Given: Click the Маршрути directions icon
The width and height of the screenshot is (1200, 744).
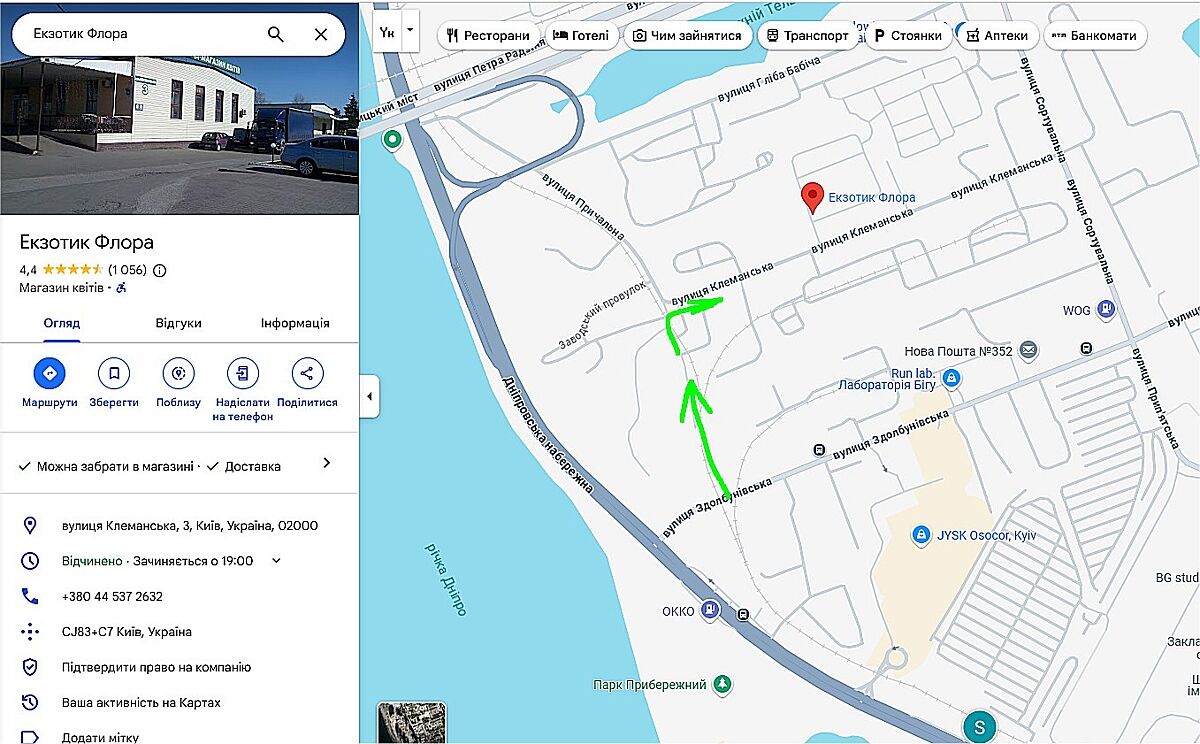Looking at the screenshot, I should pos(49,374).
